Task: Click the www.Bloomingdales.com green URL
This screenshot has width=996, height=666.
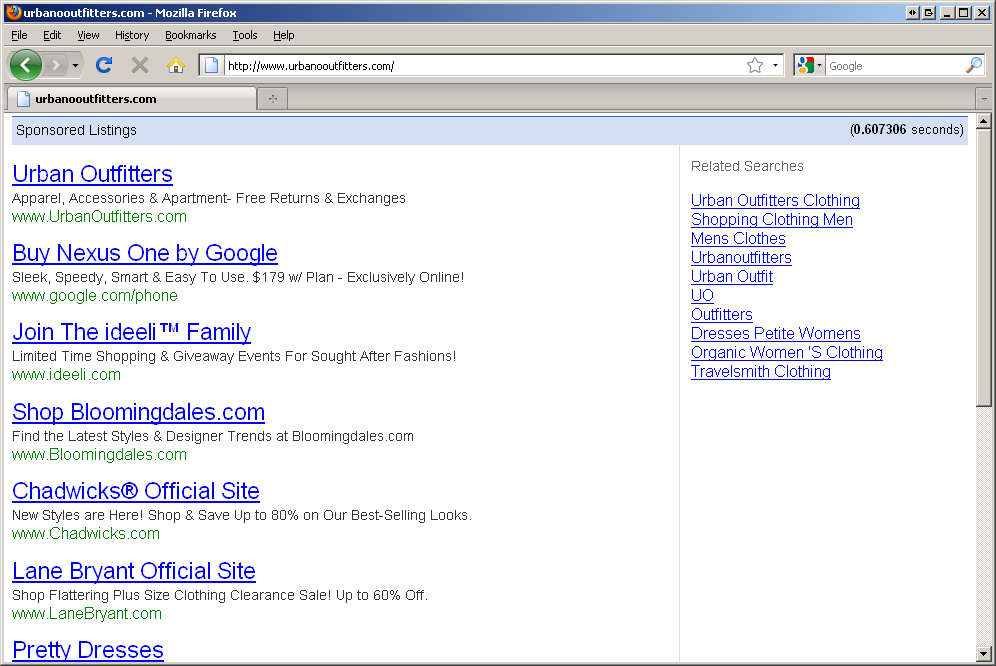Action: coord(99,454)
